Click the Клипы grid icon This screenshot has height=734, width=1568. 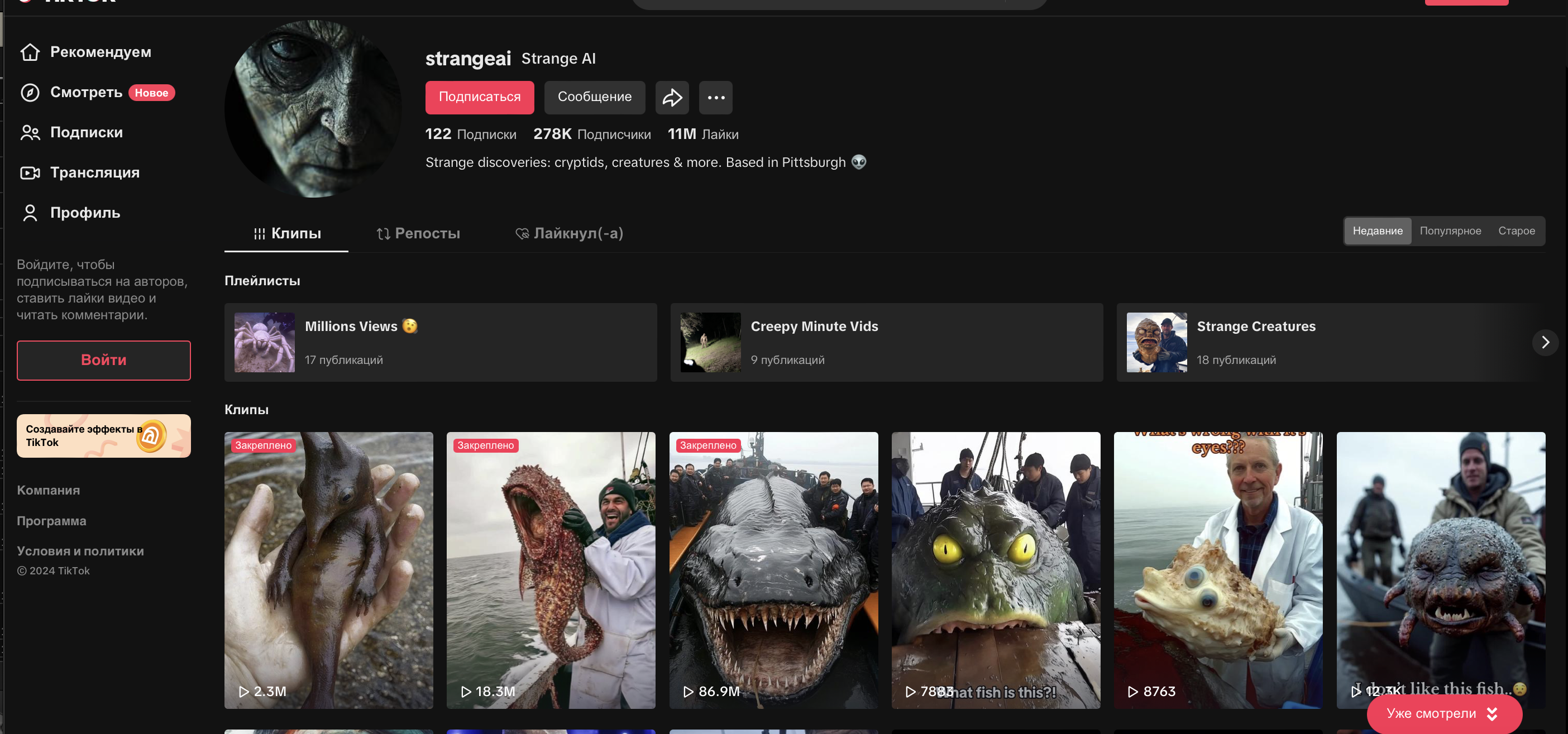coord(260,234)
